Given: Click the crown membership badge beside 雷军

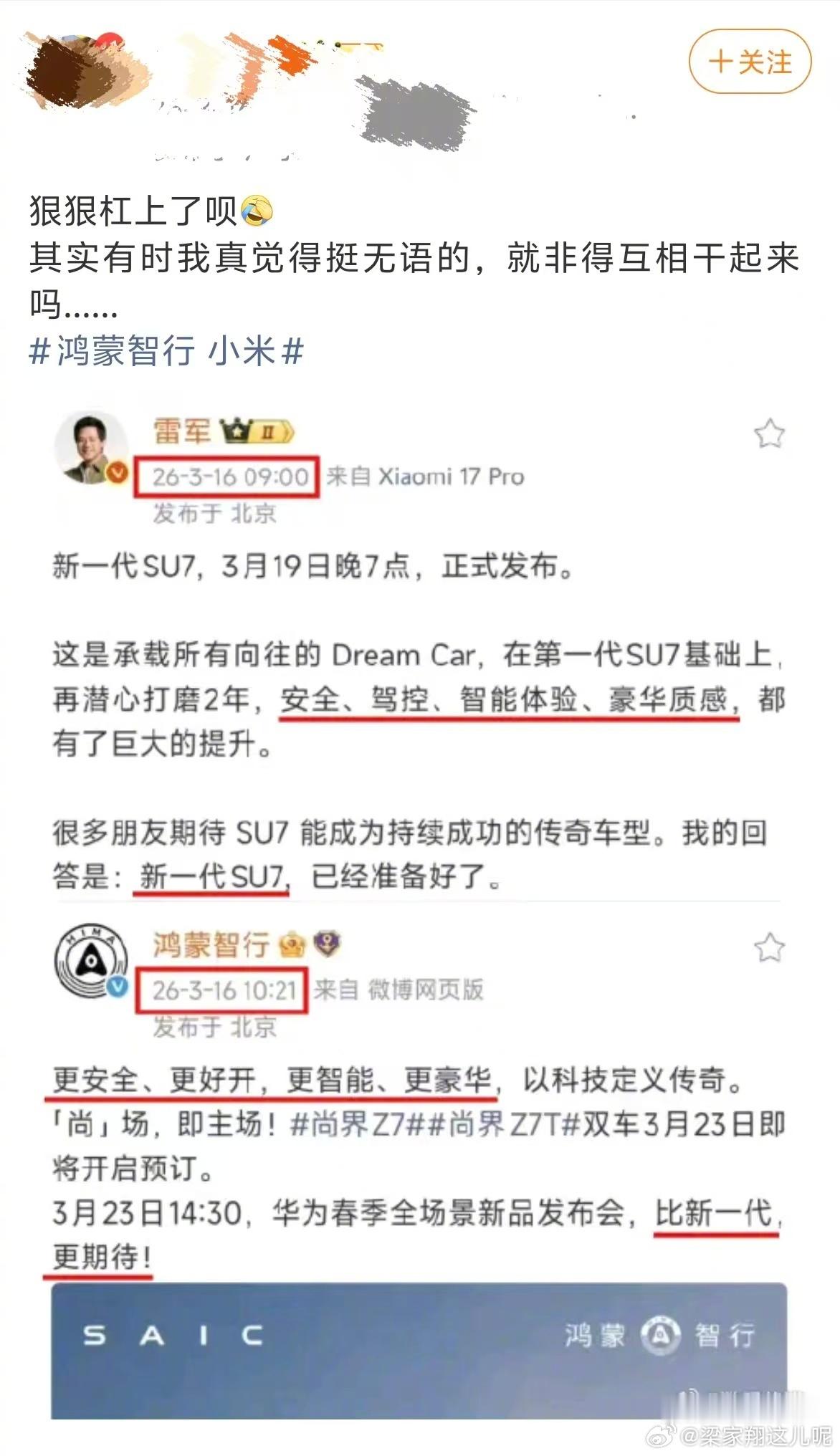Looking at the screenshot, I should point(257,432).
